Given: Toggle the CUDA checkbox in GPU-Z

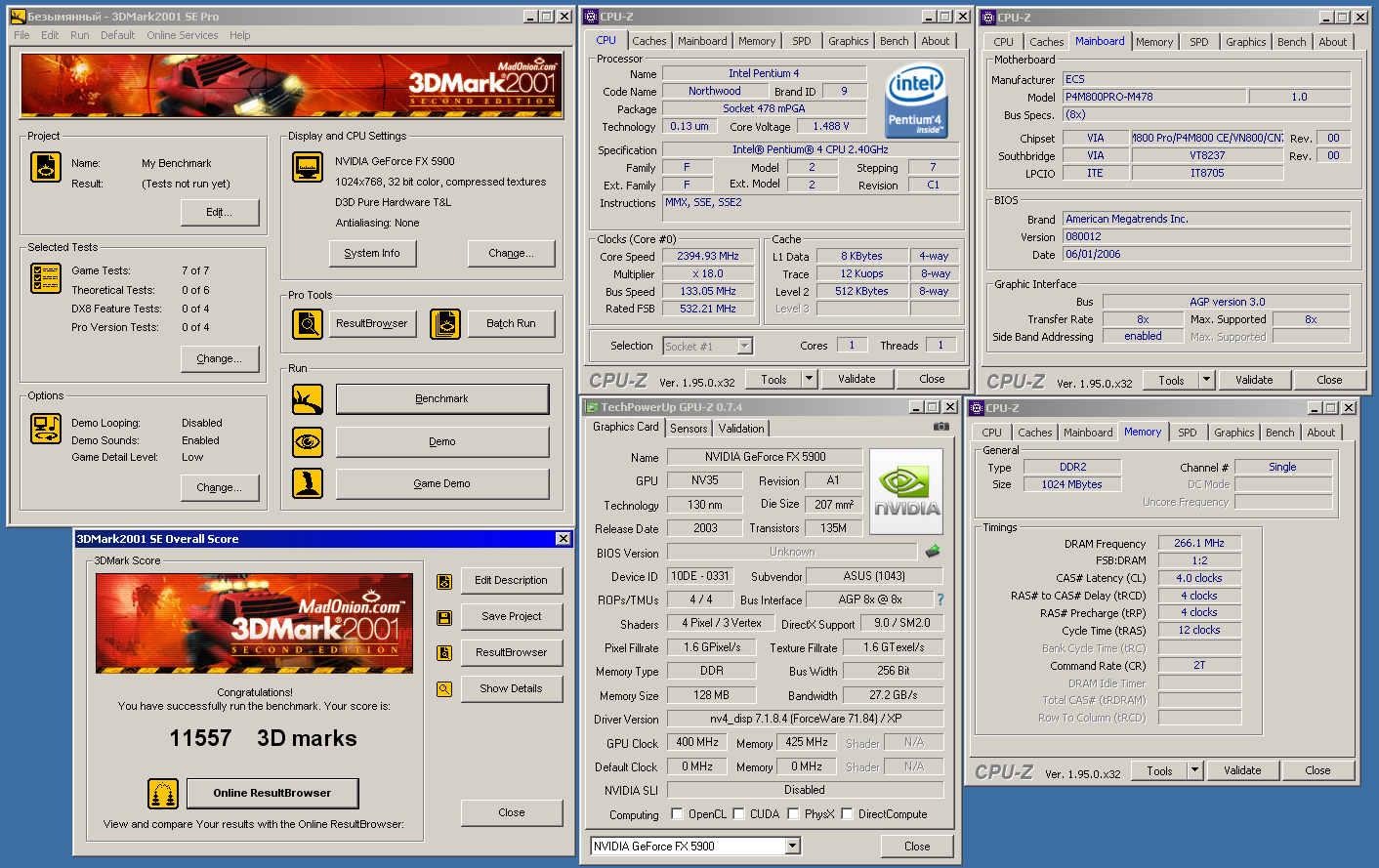Looking at the screenshot, I should click(x=738, y=813).
